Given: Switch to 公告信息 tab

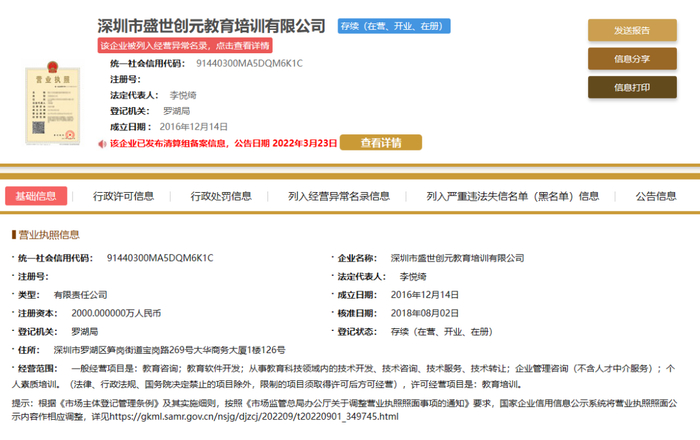Looking at the screenshot, I should 656,196.
